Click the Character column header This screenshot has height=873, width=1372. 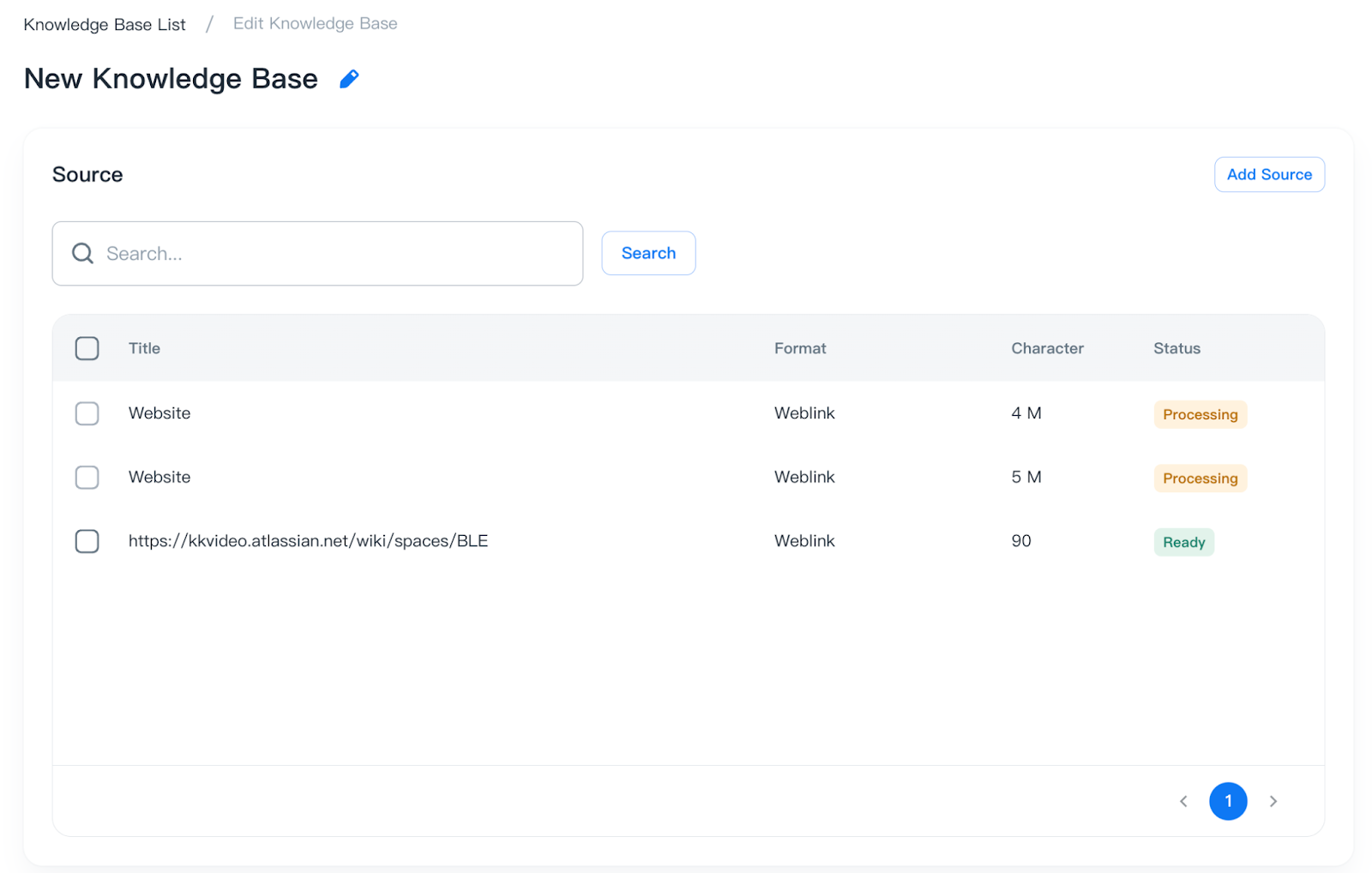pyautogui.click(x=1047, y=348)
